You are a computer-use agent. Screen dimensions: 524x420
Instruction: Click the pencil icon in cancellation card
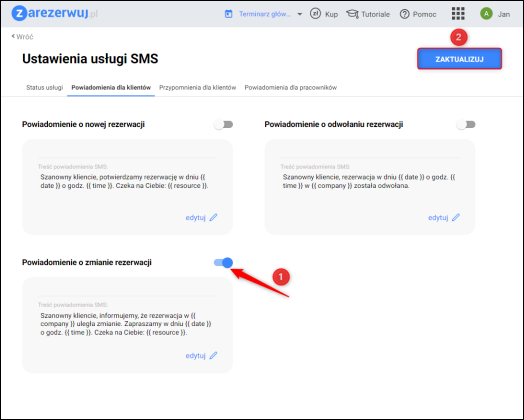click(456, 218)
